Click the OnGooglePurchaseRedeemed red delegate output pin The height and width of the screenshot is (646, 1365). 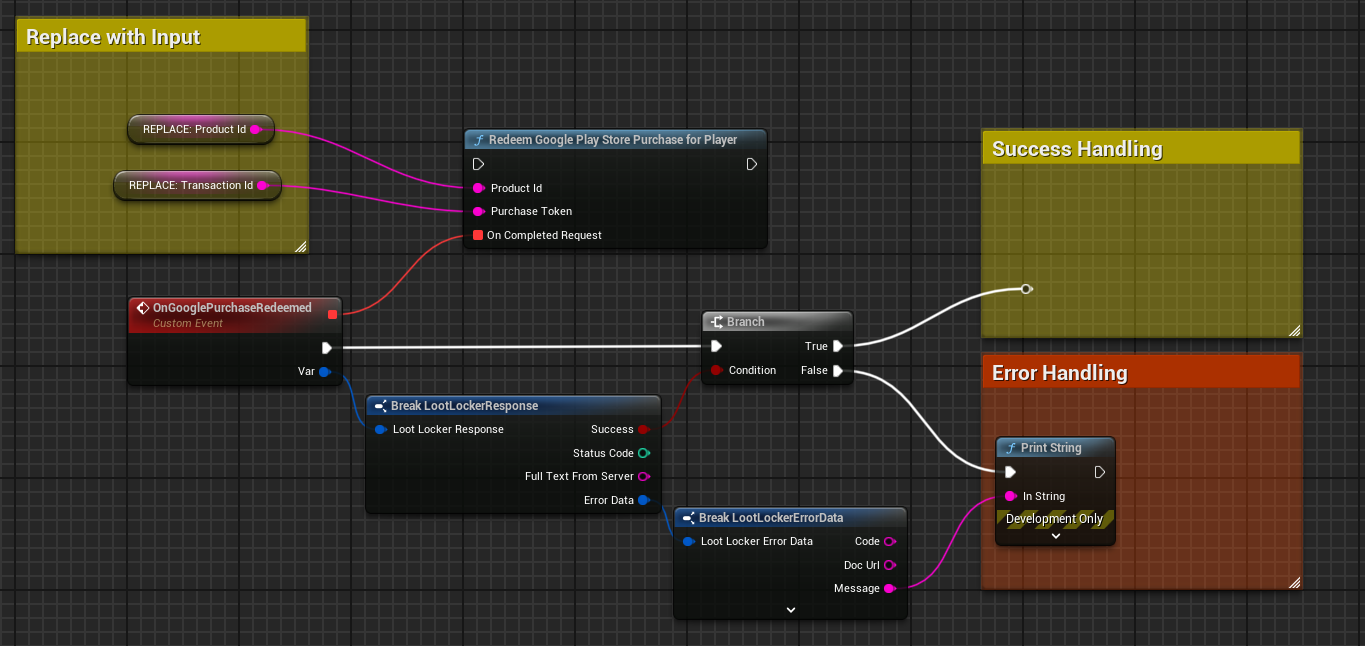[x=332, y=314]
